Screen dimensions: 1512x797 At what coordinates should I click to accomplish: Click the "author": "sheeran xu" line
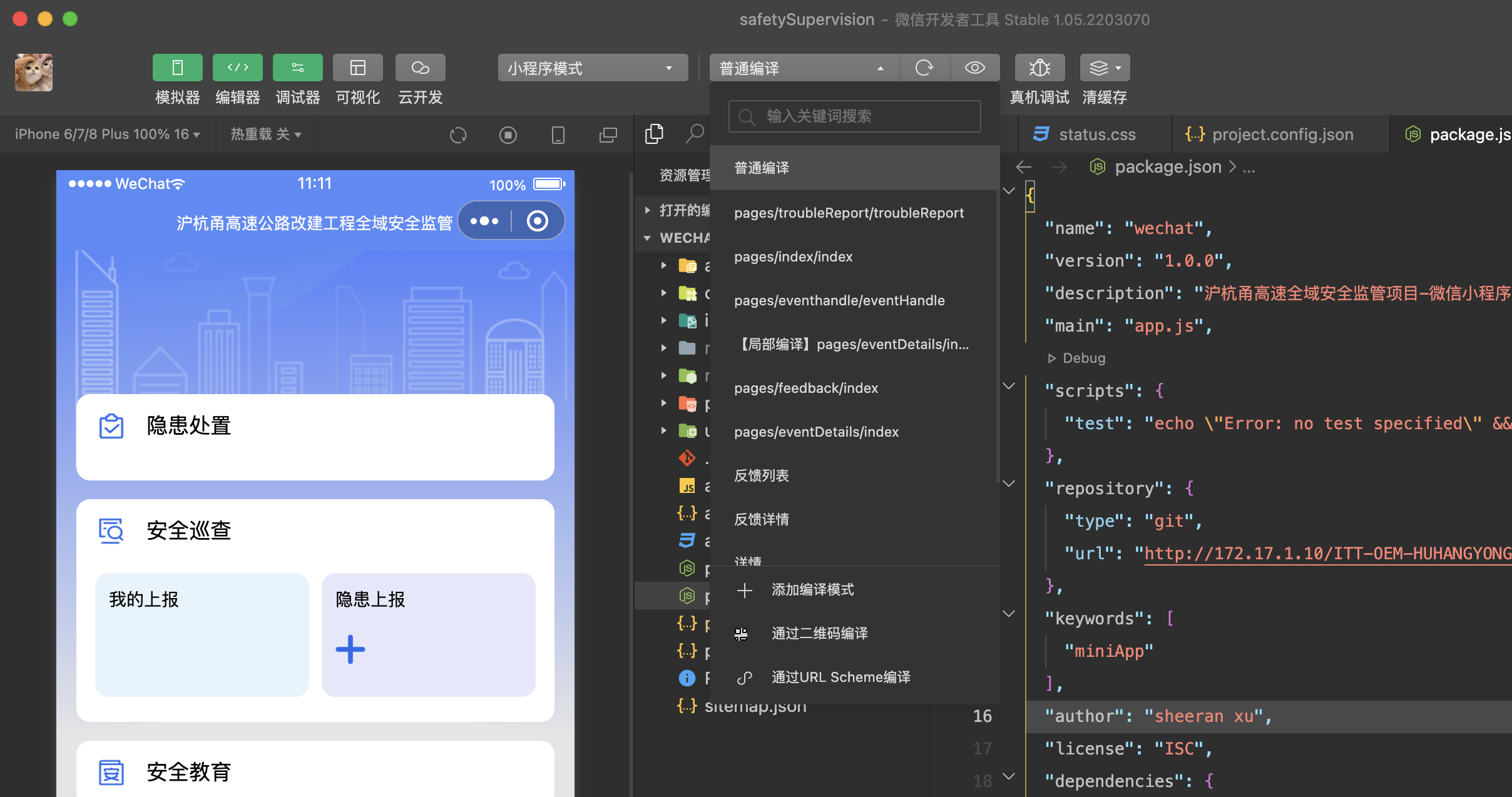[x=1158, y=716]
